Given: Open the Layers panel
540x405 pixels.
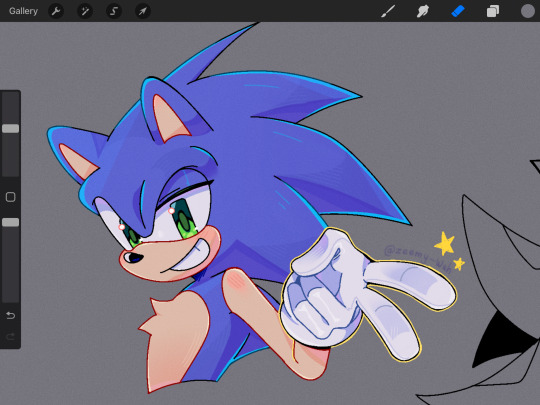Looking at the screenshot, I should (x=493, y=11).
